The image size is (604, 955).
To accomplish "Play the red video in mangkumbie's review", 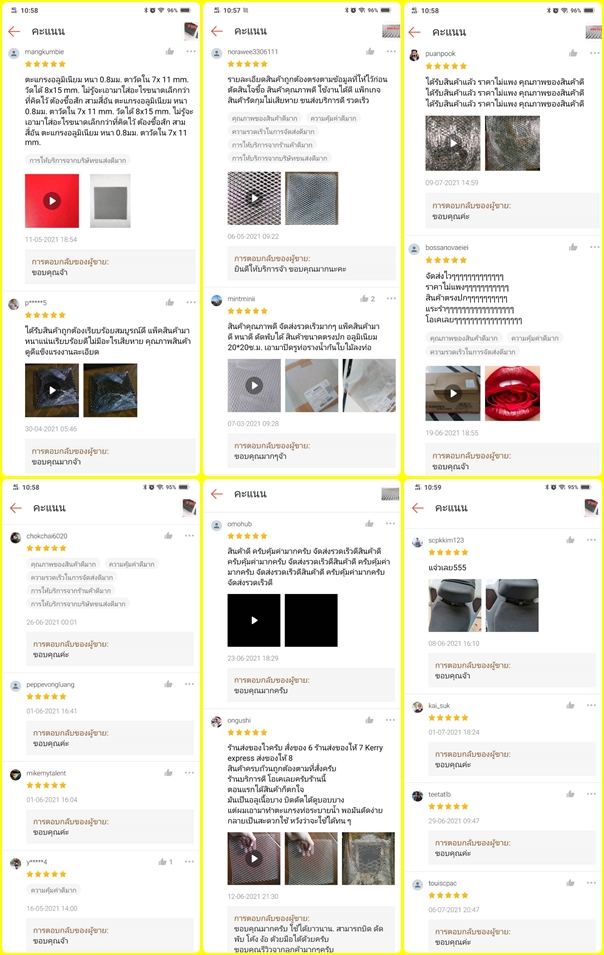I will click(52, 200).
